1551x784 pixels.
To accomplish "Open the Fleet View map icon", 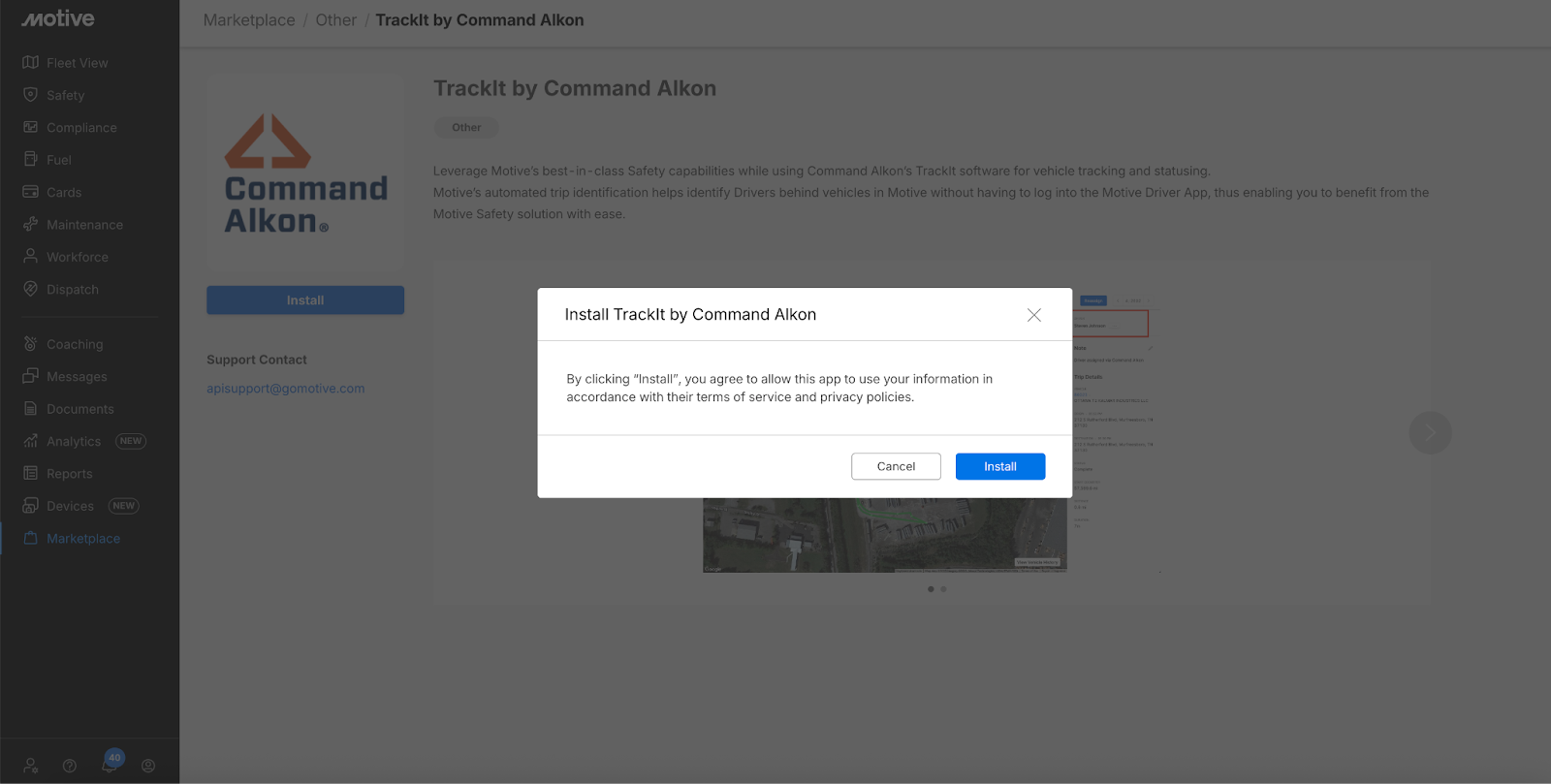I will click(x=31, y=63).
